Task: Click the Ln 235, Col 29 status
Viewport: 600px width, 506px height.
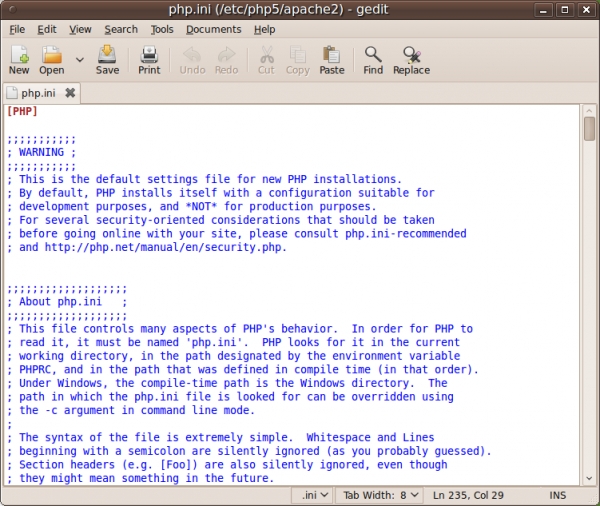Action: (x=468, y=495)
